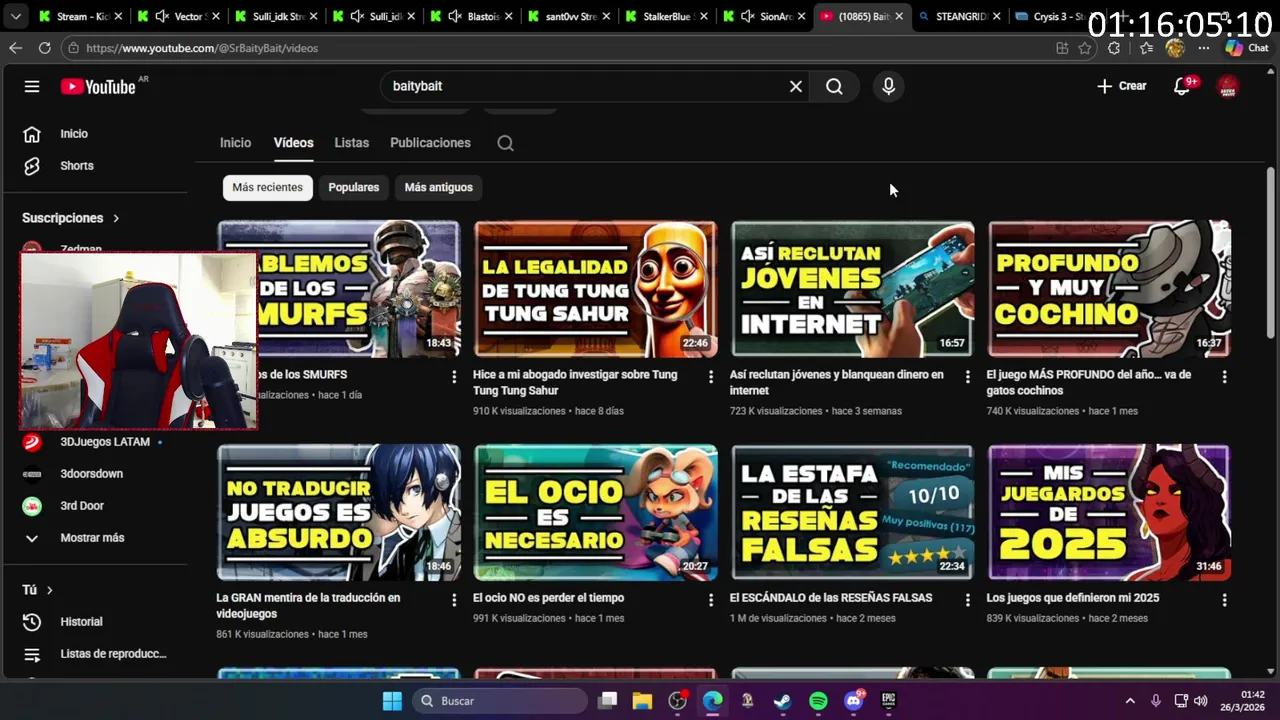Open browser extensions puzzle icon
This screenshot has height=720, width=1280.
pyautogui.click(x=1114, y=48)
